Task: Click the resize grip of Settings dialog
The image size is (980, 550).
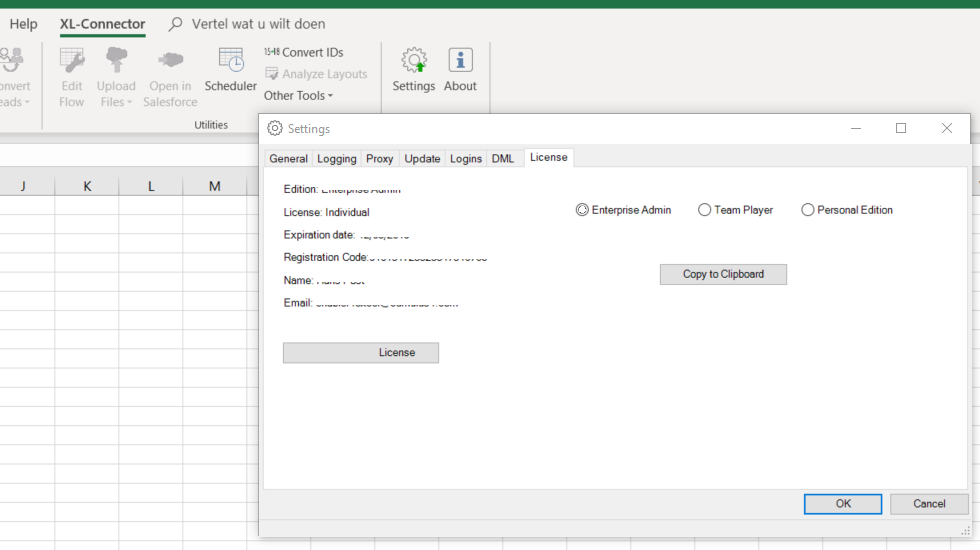Action: pos(965,531)
